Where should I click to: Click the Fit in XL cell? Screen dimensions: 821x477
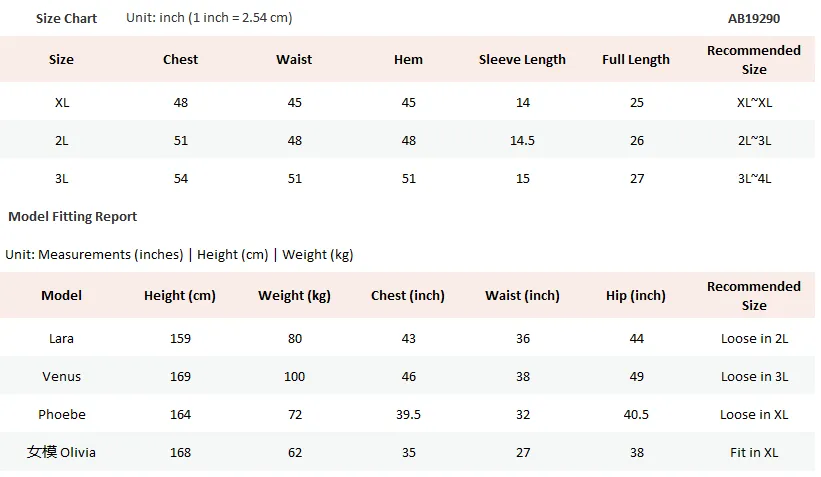pos(754,452)
